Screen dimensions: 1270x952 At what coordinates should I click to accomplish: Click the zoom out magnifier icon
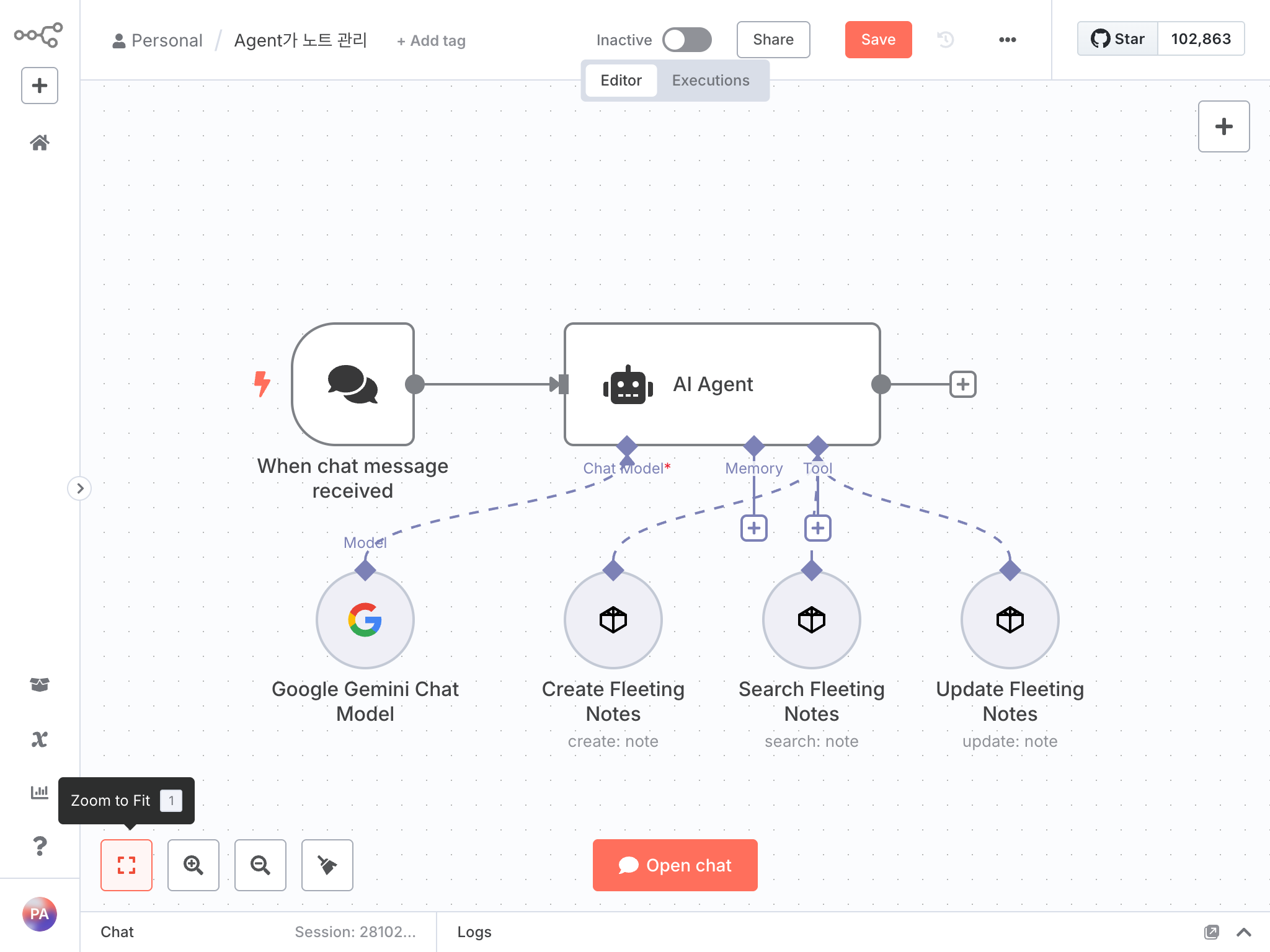(260, 865)
